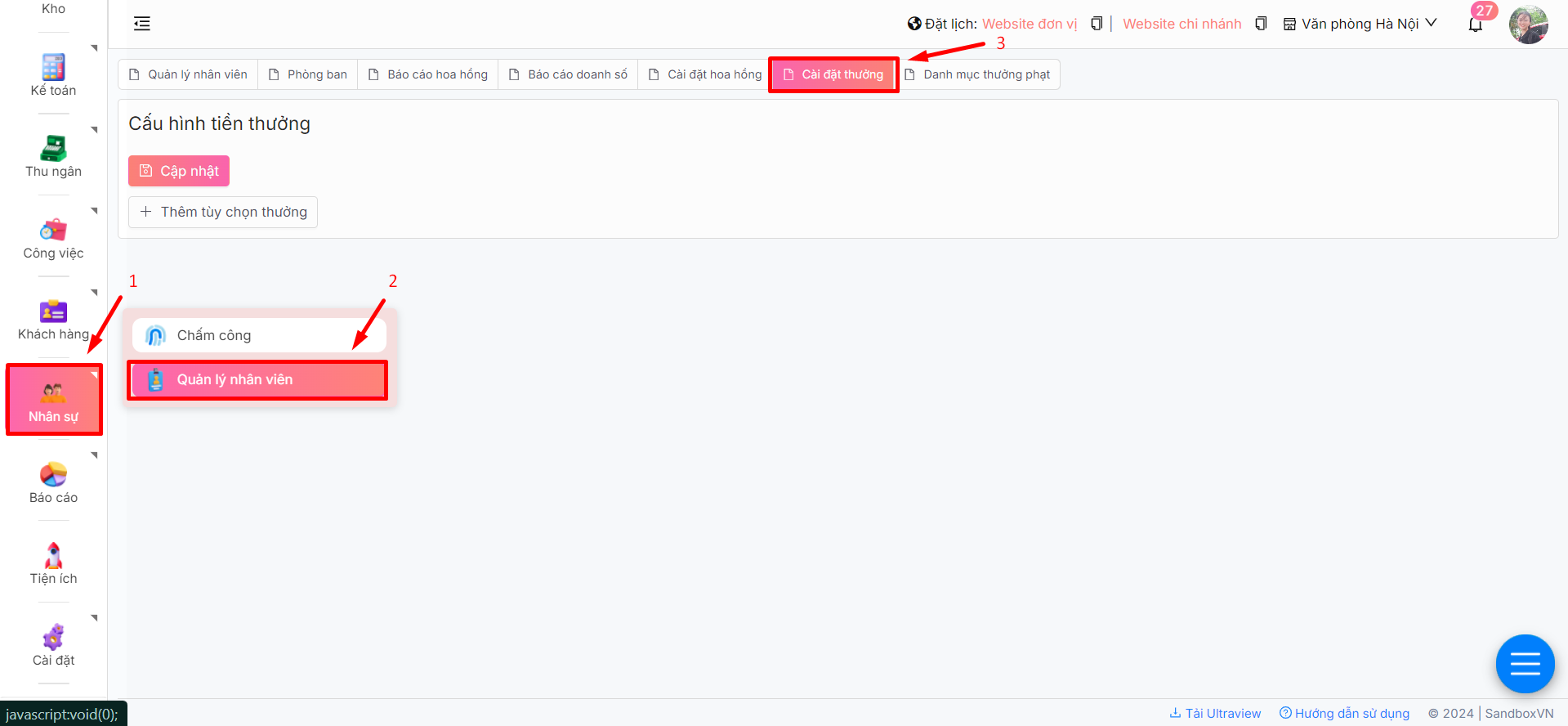Open the user profile avatar

point(1528,25)
